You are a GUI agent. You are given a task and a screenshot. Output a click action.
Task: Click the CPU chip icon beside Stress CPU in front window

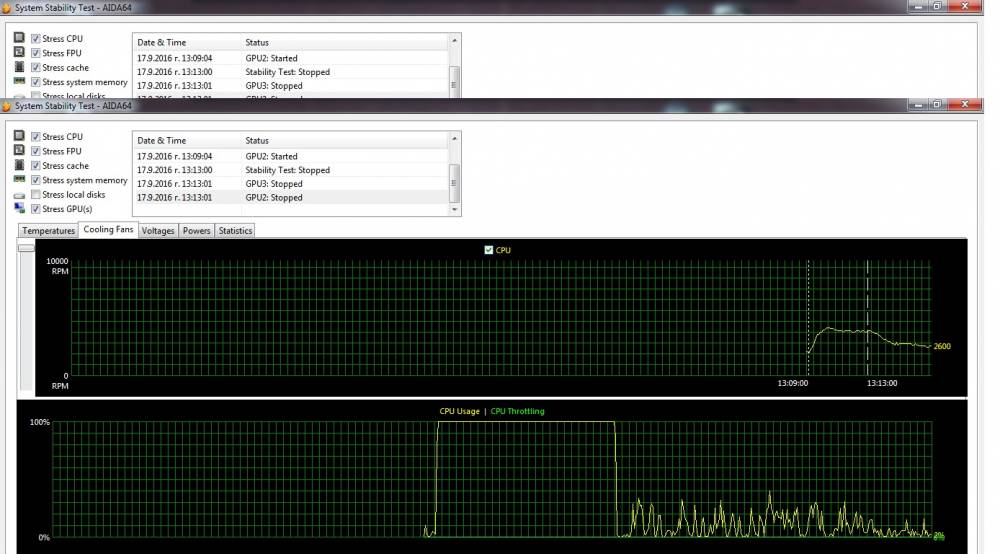[x=19, y=136]
